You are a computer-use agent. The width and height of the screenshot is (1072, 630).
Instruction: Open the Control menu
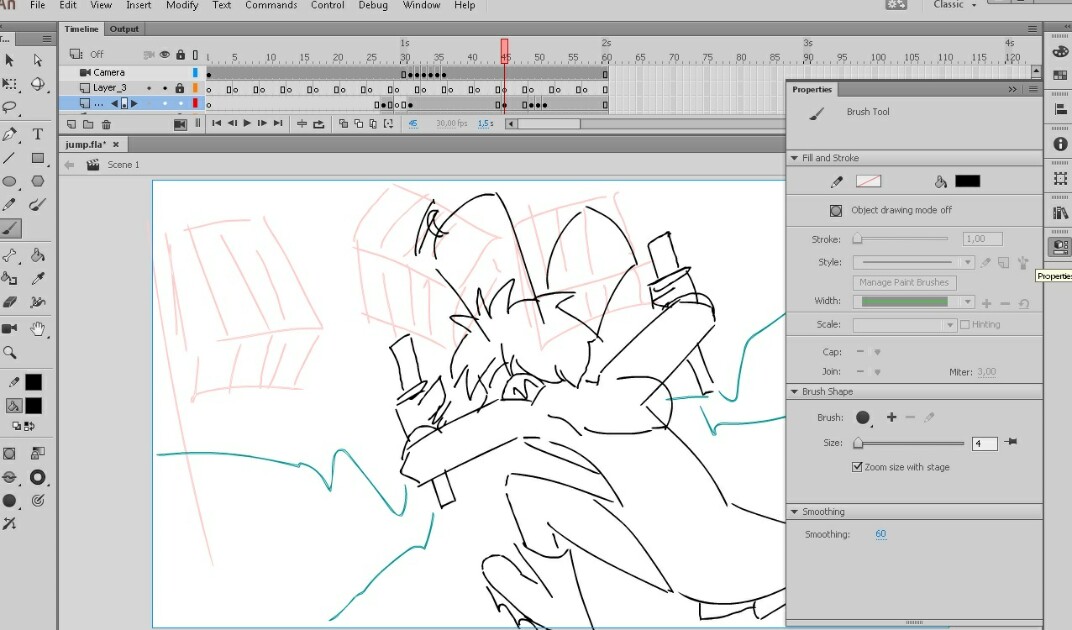pos(327,5)
